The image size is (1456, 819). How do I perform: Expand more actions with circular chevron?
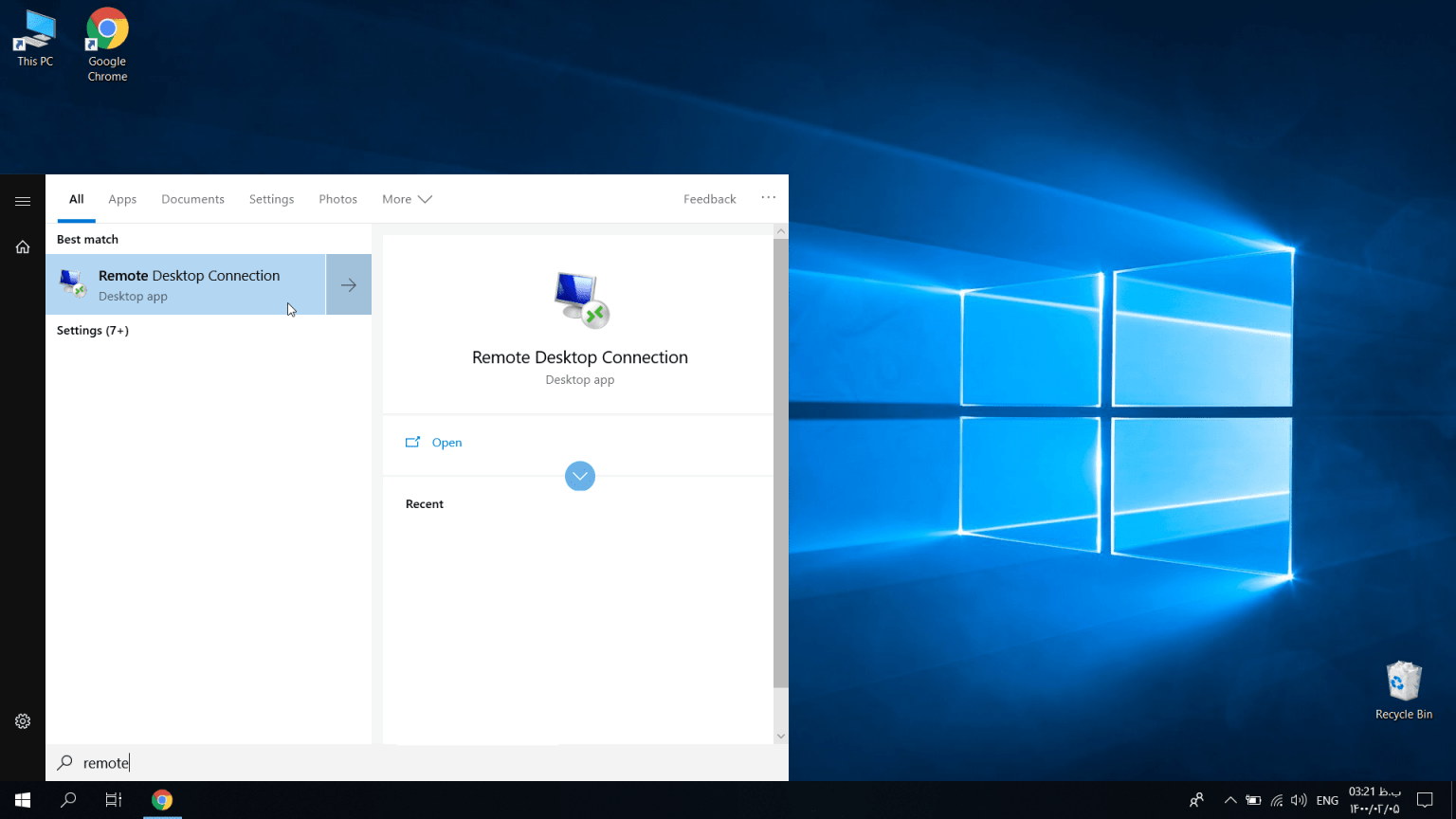580,476
